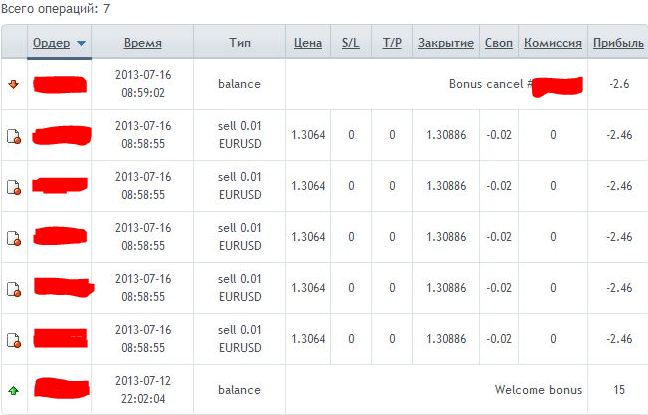Sort by the T/P column header
The image size is (648, 415).
392,43
